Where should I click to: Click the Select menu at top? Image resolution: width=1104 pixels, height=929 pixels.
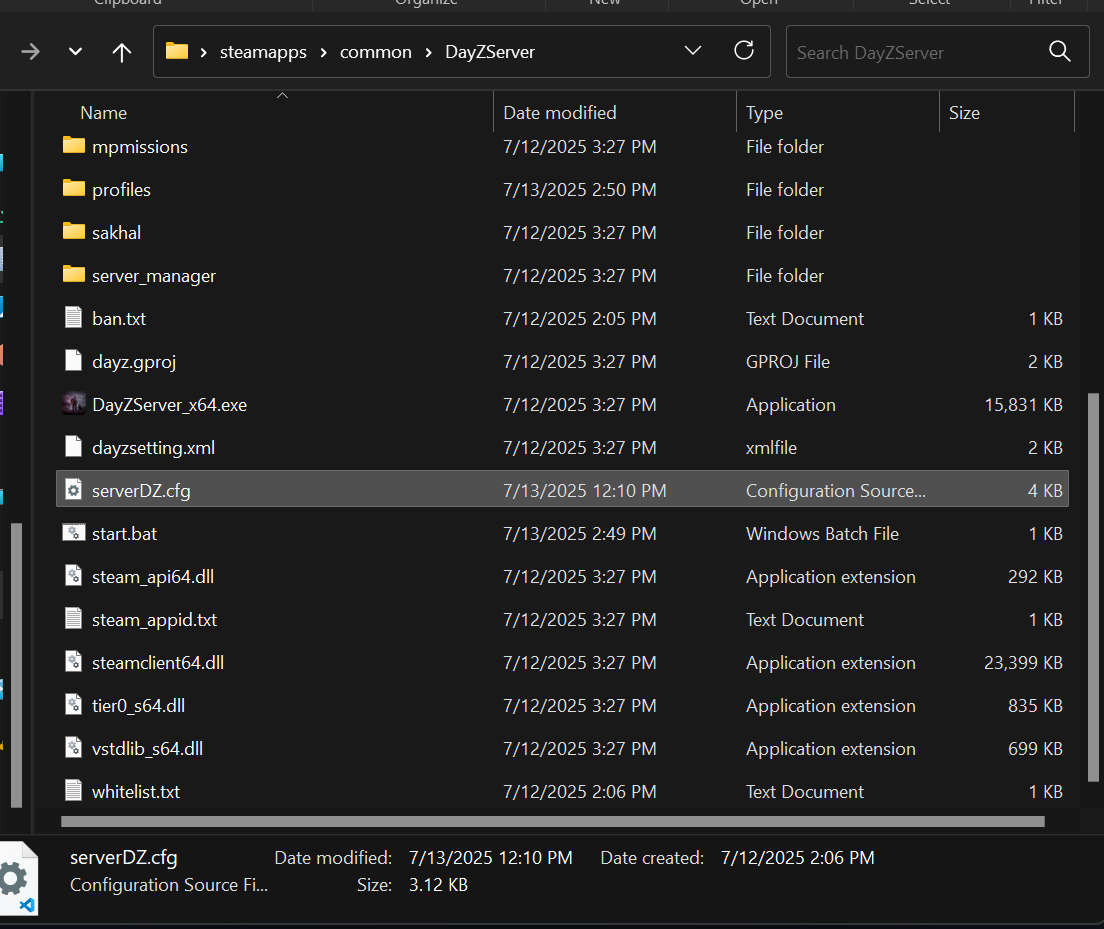930,4
